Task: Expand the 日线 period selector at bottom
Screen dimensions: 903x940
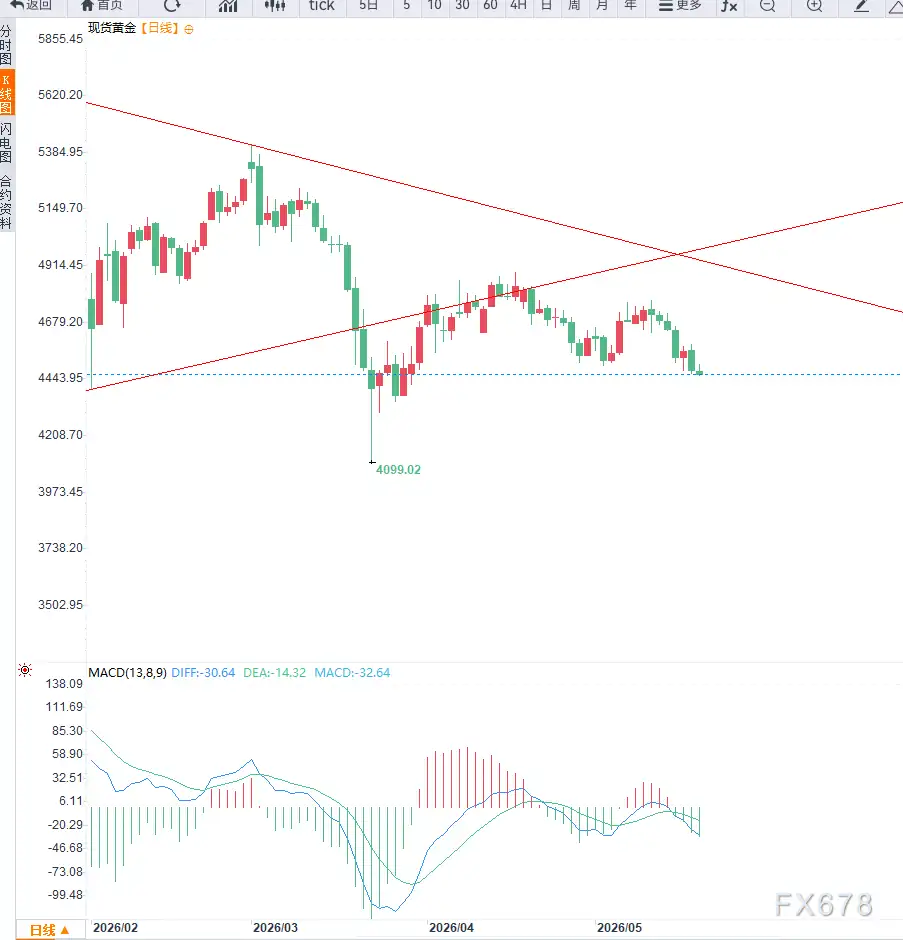Action: coord(49,930)
